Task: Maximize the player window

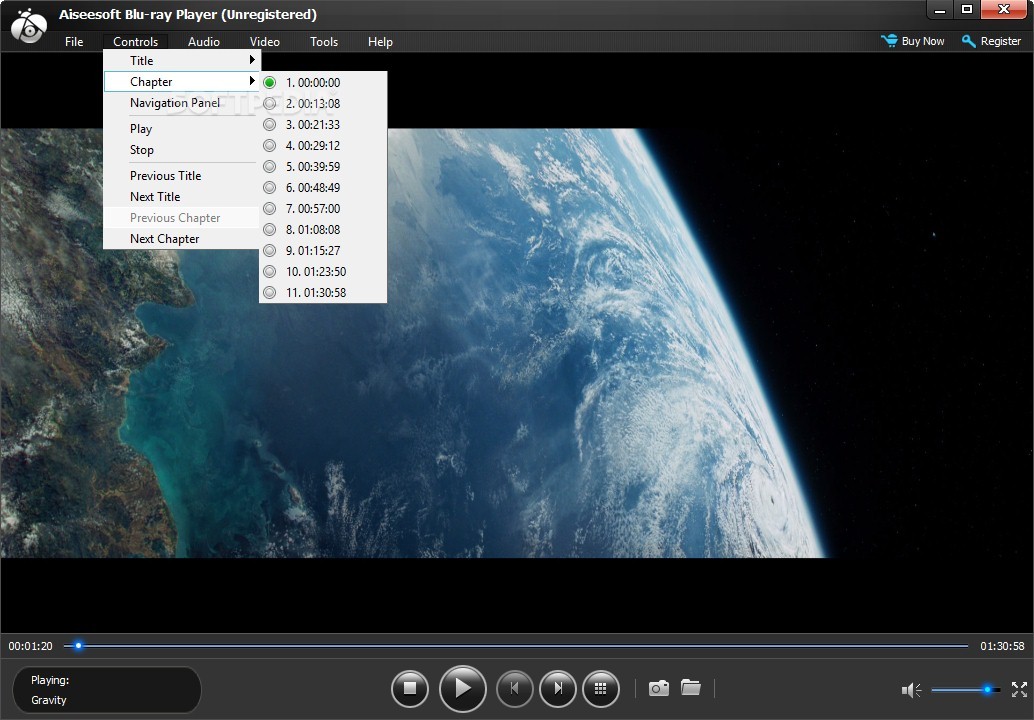Action: 967,10
